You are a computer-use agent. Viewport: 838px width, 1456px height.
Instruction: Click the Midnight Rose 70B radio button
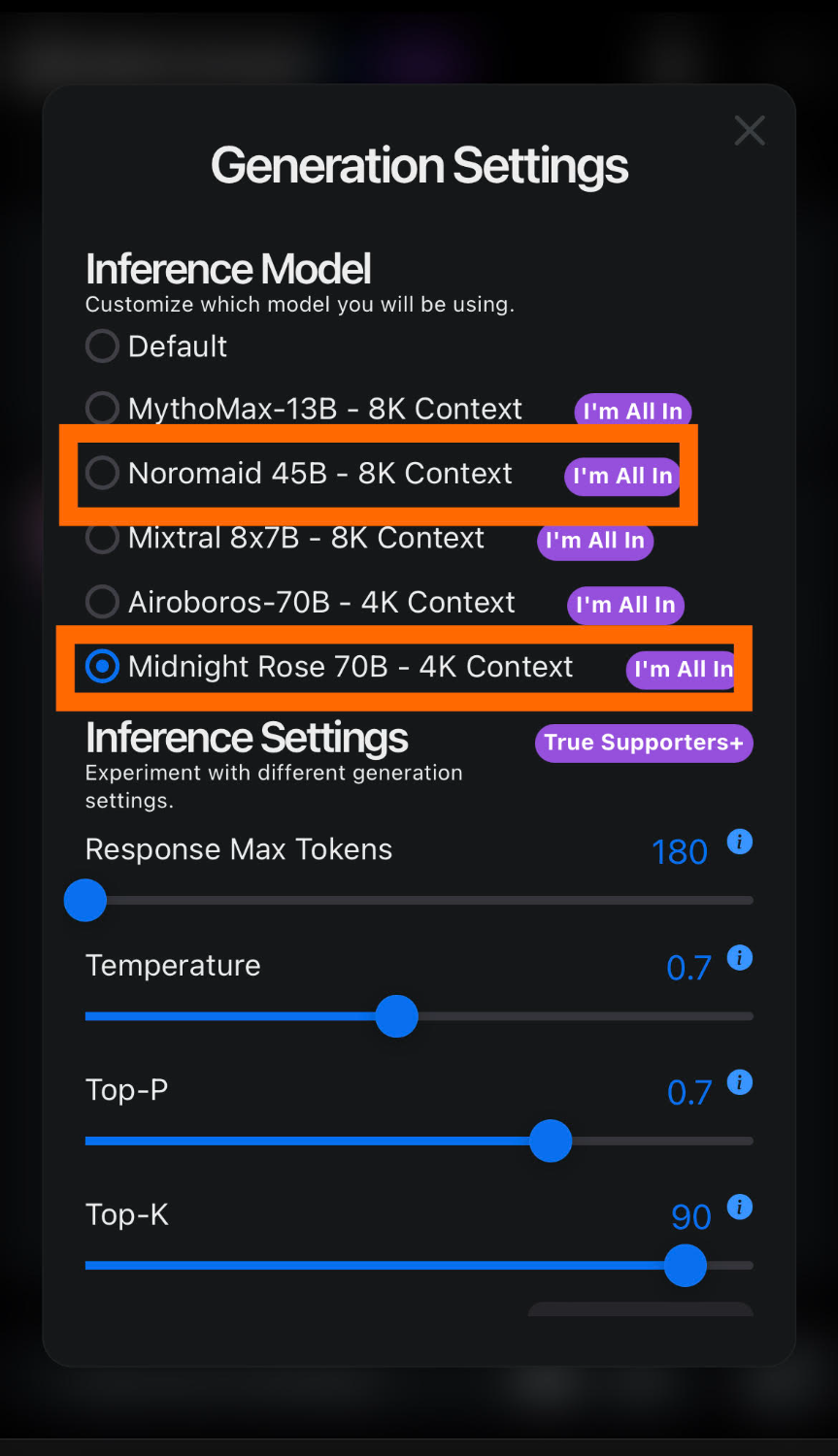[102, 667]
